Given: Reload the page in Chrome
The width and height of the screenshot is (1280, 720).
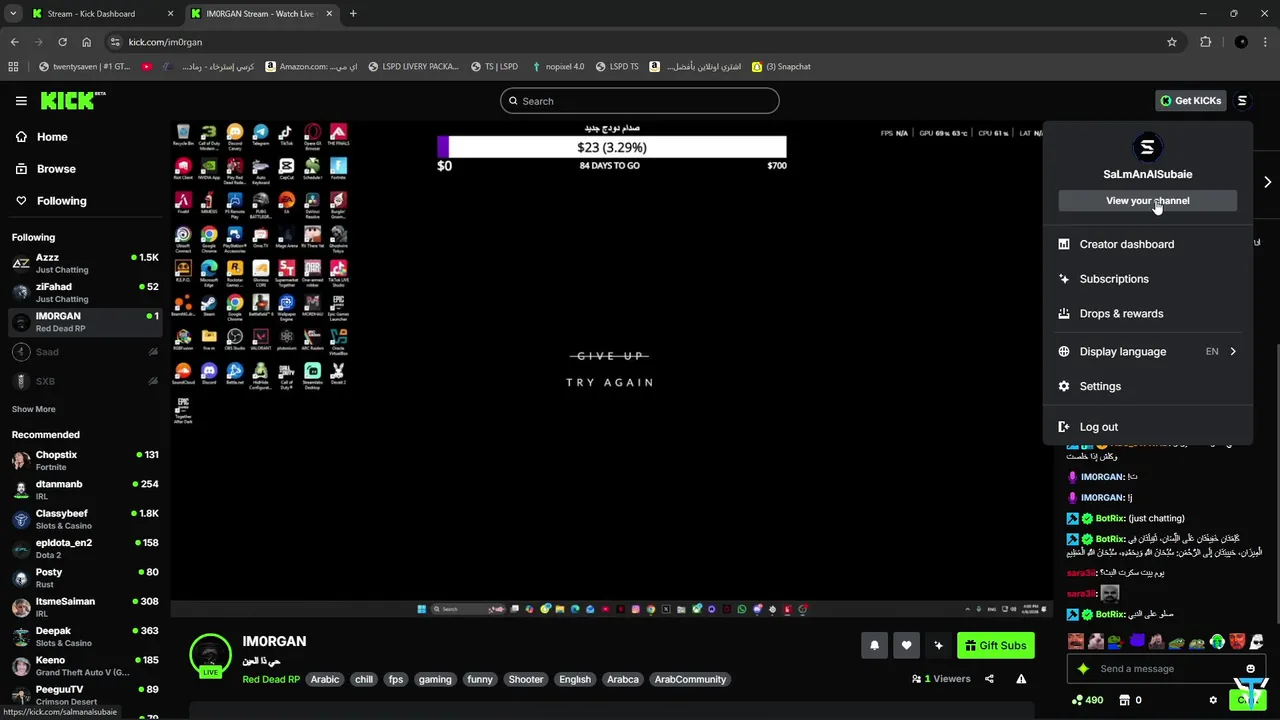Looking at the screenshot, I should point(62,42).
